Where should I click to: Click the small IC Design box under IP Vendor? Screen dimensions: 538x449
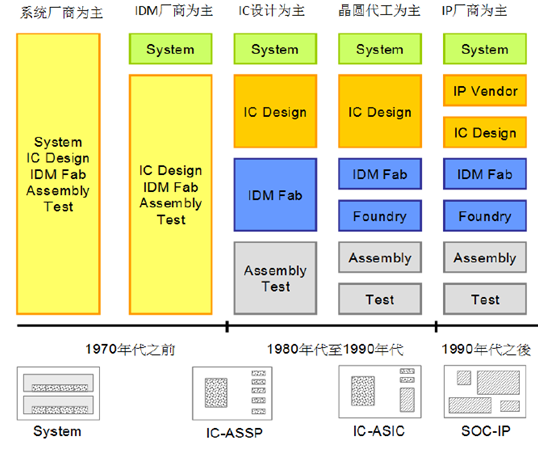[485, 132]
